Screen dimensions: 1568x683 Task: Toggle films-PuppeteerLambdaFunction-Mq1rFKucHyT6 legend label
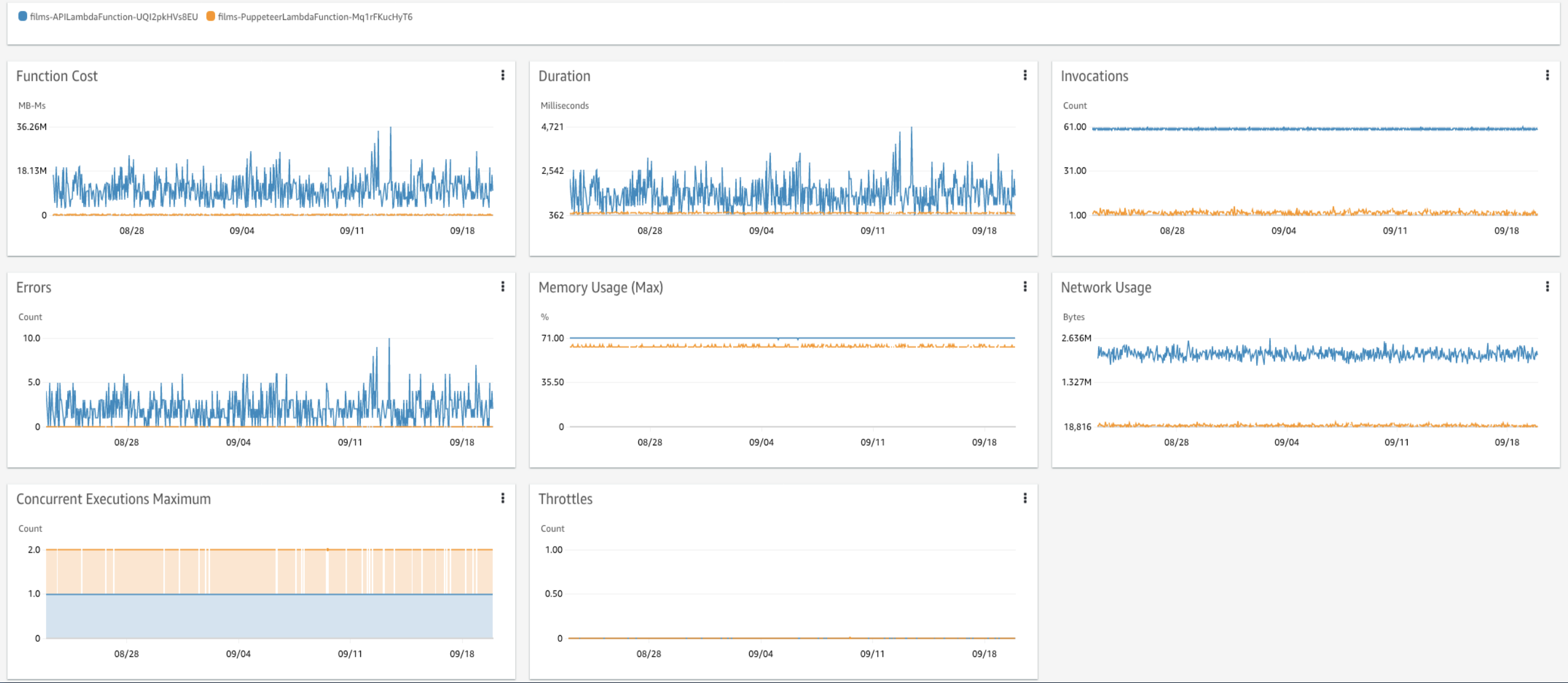(315, 17)
